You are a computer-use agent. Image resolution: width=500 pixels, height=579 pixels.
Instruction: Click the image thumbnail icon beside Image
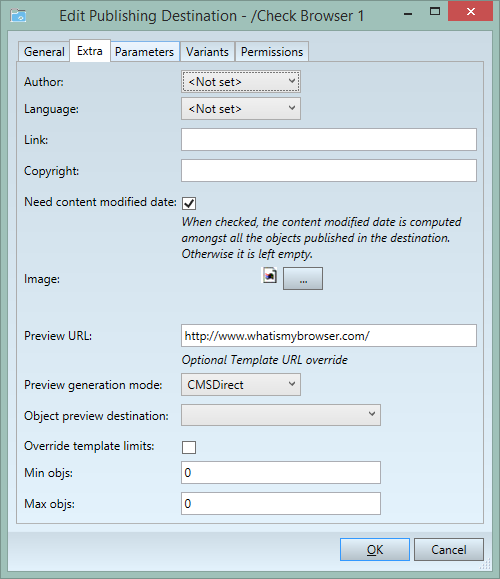(270, 275)
